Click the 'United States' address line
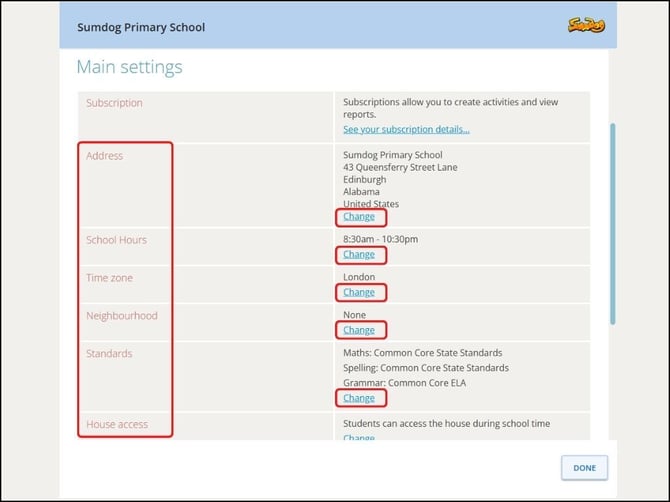Screen dimensions: 670x502 (371, 204)
